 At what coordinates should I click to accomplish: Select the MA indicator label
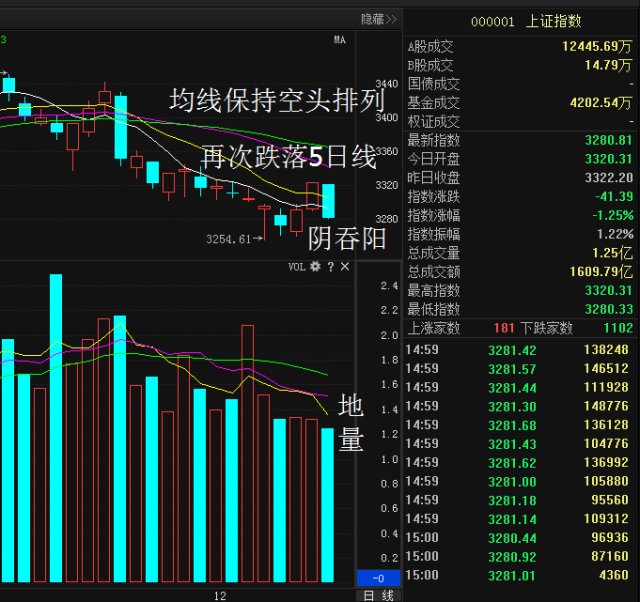click(x=340, y=40)
